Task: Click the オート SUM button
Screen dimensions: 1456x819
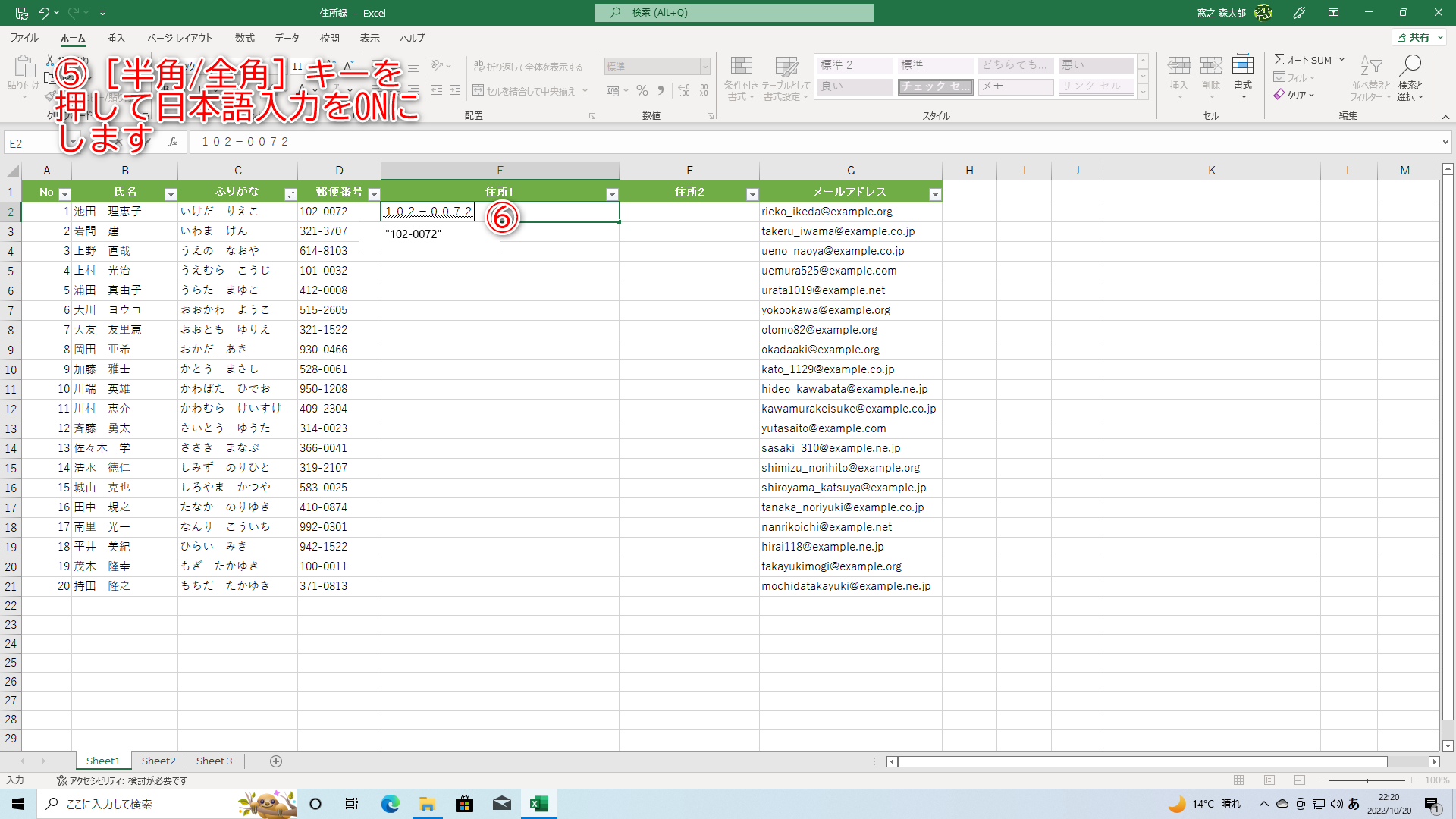Action: (1304, 60)
